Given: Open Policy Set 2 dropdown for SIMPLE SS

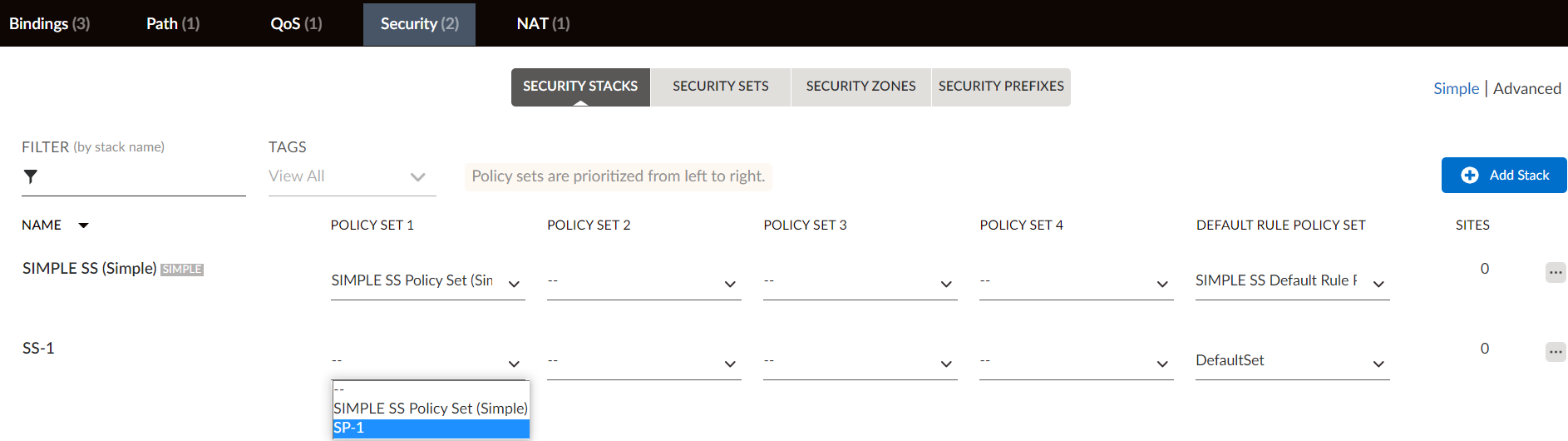Looking at the screenshot, I should (x=643, y=282).
